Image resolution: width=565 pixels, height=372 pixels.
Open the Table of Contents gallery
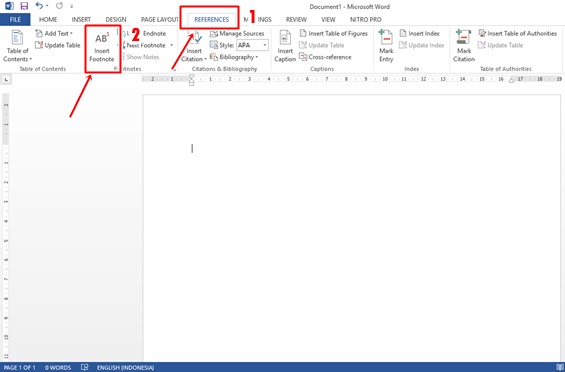[x=17, y=46]
